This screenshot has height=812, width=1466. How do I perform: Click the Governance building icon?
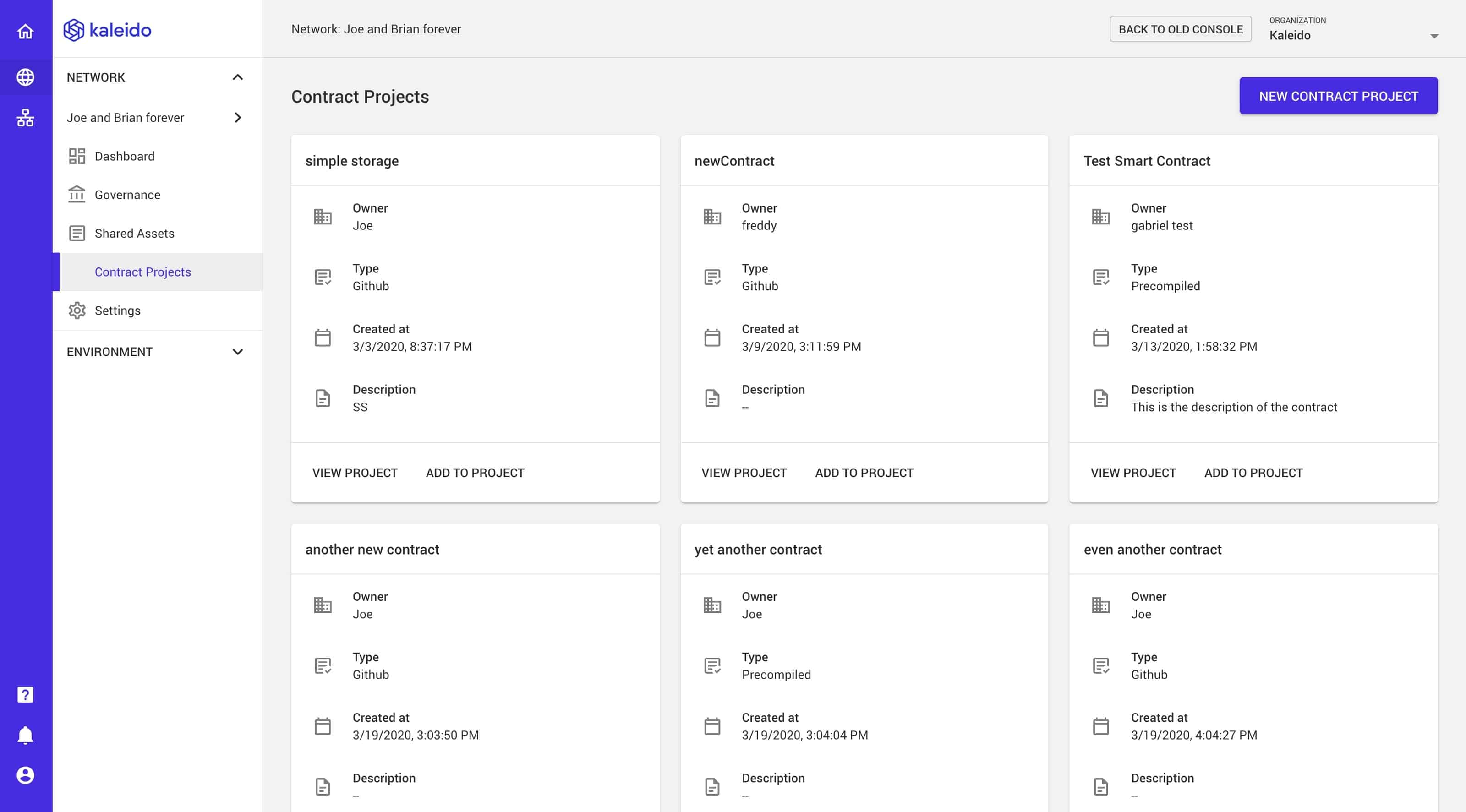[x=77, y=195]
